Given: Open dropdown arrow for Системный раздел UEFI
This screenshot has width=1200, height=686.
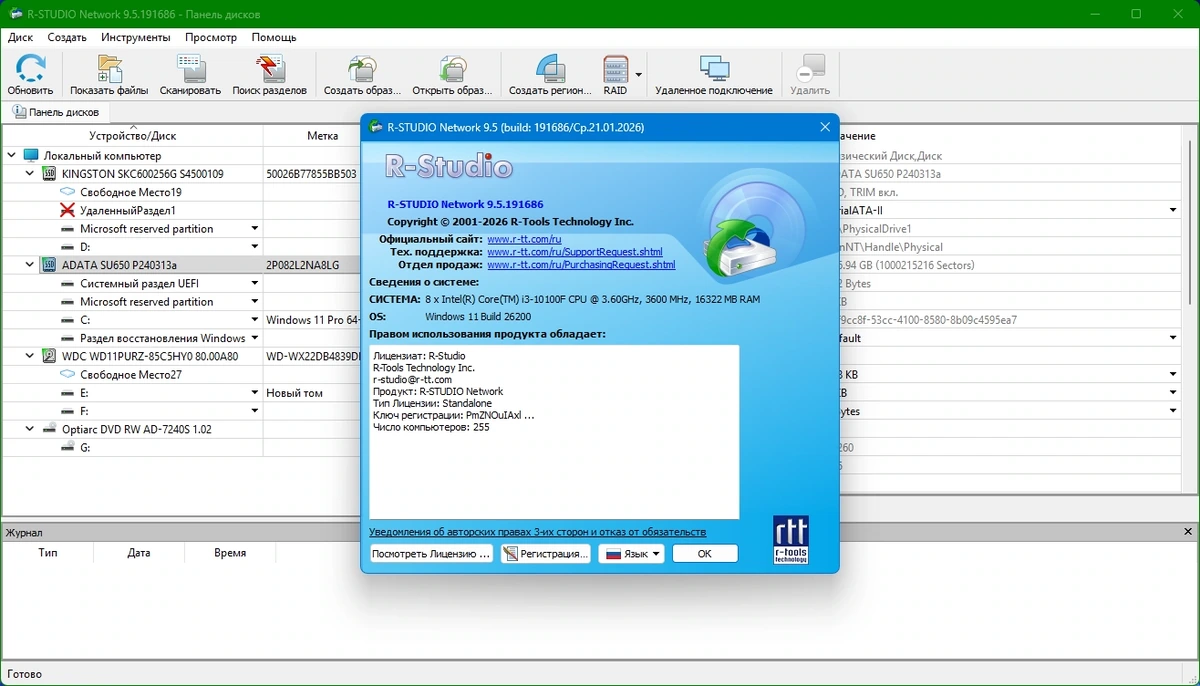Looking at the screenshot, I should (x=255, y=283).
